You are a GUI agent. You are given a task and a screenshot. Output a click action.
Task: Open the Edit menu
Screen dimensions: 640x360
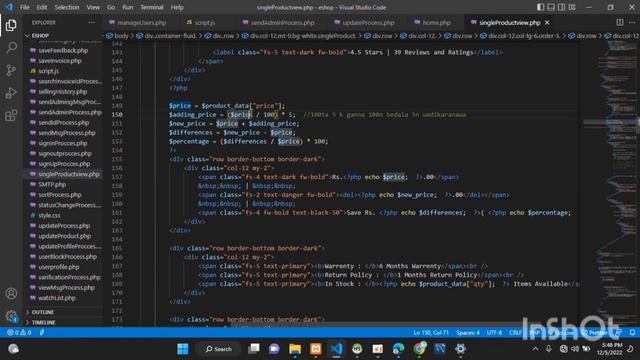(42, 7)
